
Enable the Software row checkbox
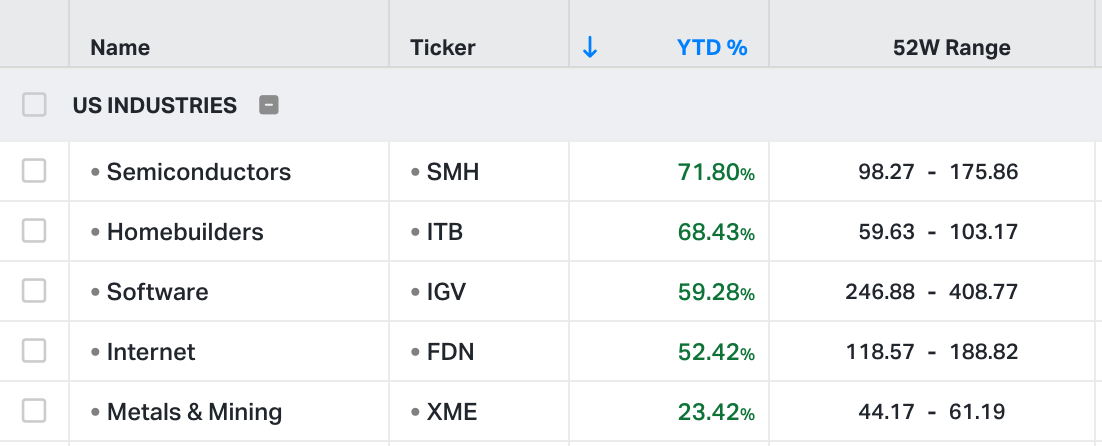(x=34, y=292)
